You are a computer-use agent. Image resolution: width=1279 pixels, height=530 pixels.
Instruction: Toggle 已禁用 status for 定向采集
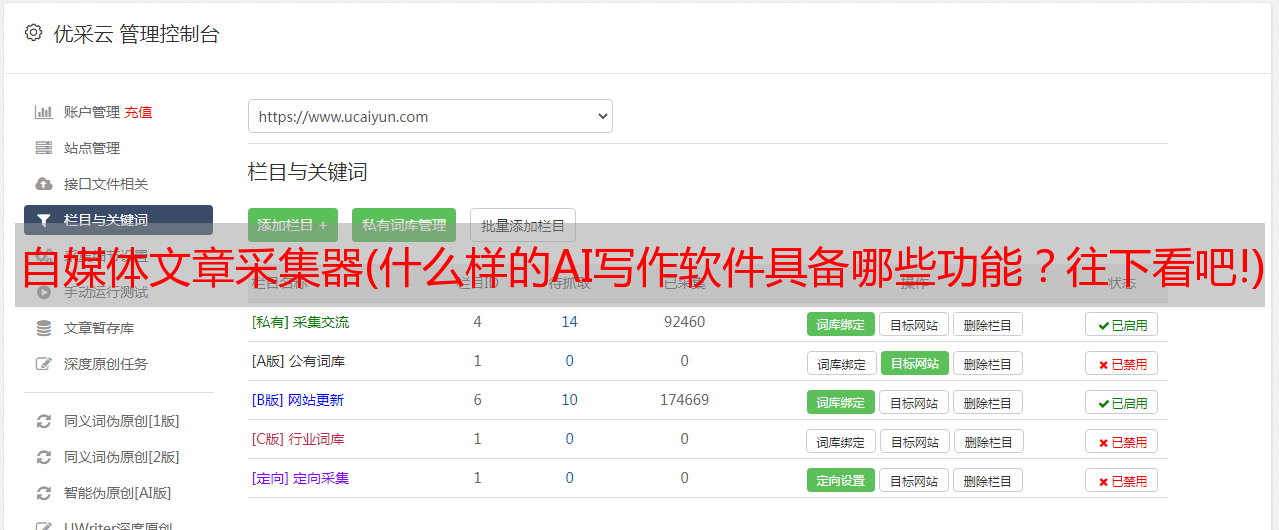(1121, 480)
